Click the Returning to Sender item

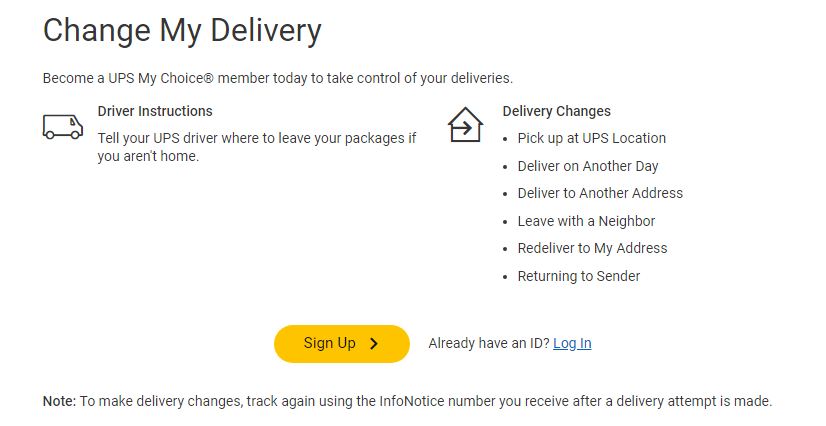pos(579,276)
